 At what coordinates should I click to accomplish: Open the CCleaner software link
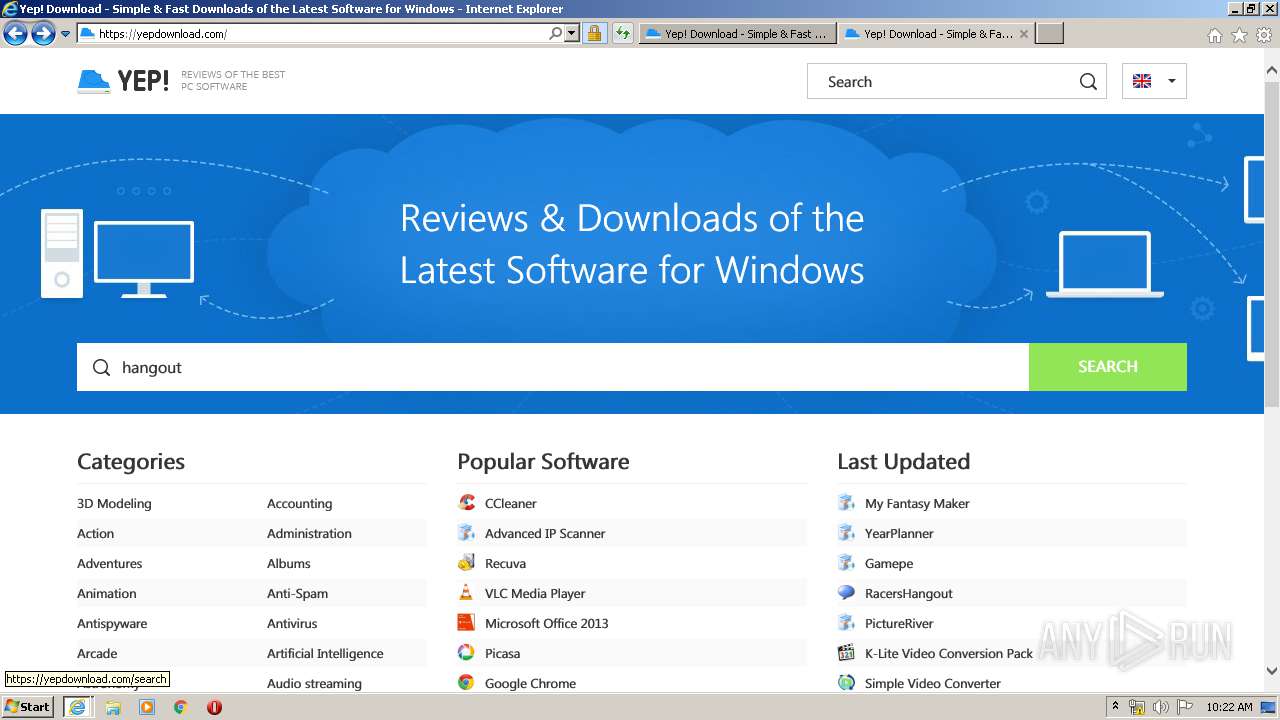pyautogui.click(x=510, y=503)
